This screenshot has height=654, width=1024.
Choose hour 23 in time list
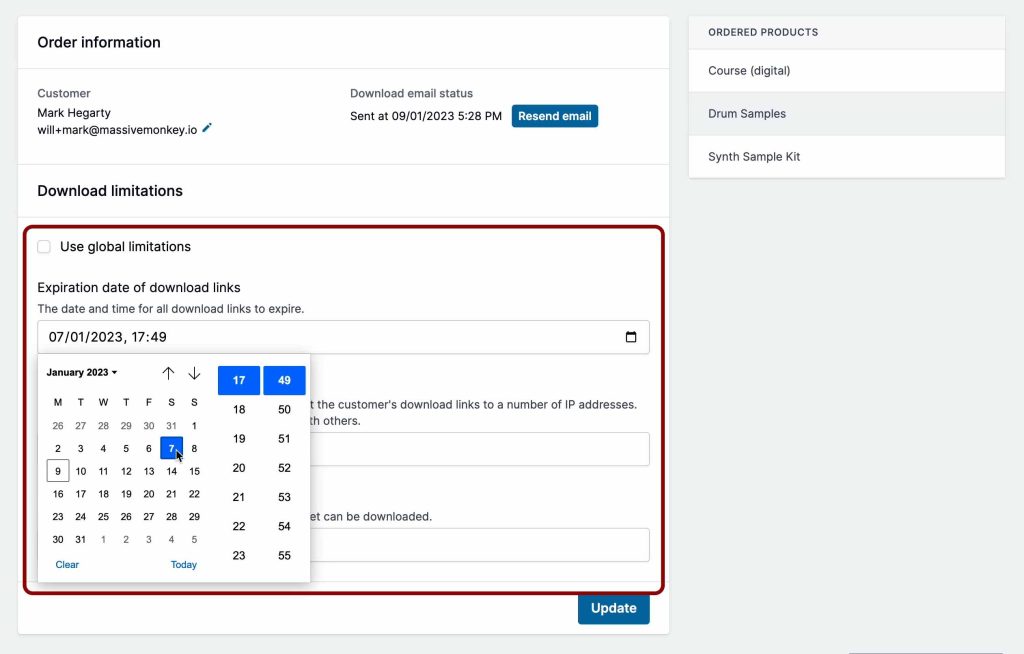pos(239,556)
